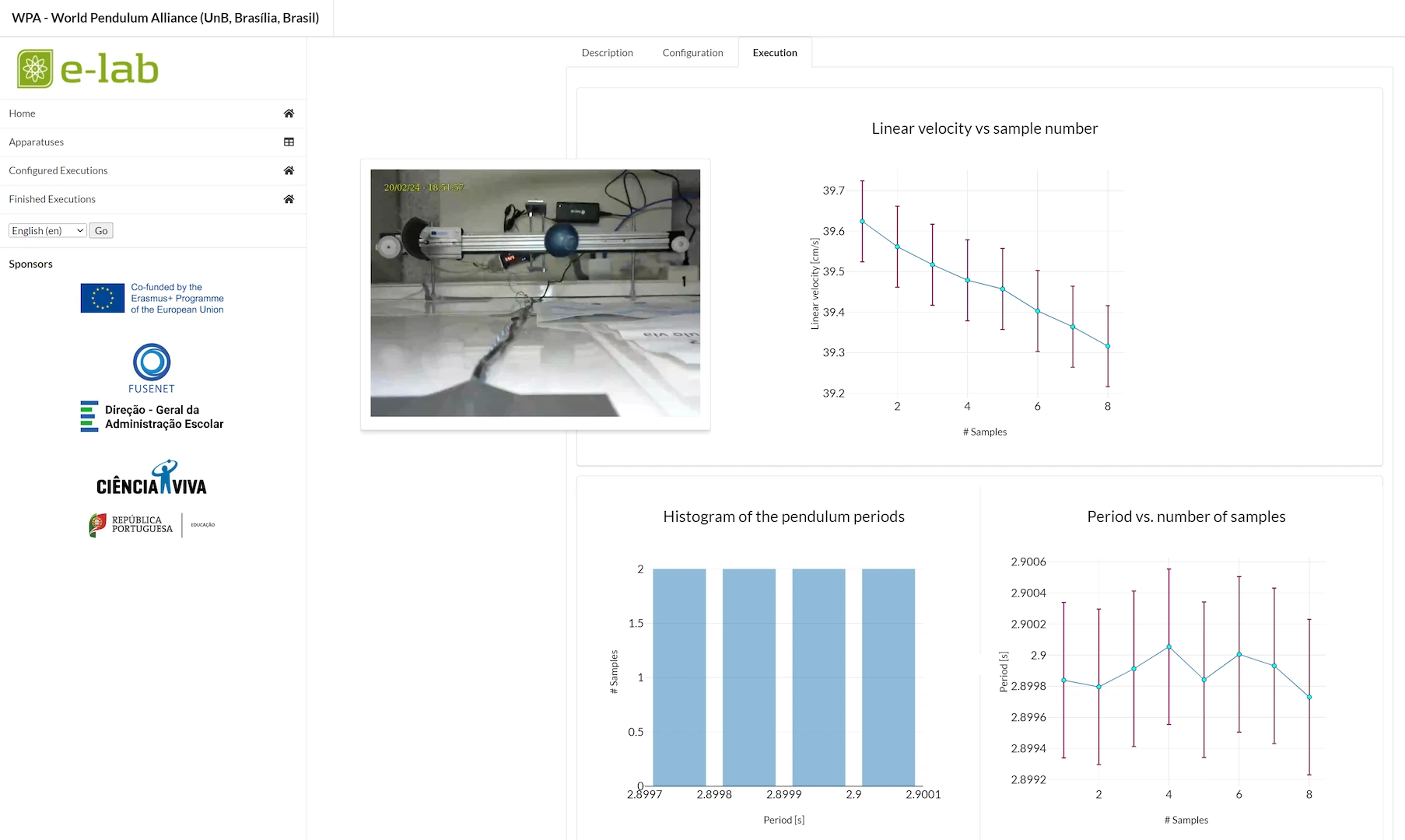1405x840 pixels.
Task: Open the Configuration tab
Action: [x=692, y=53]
